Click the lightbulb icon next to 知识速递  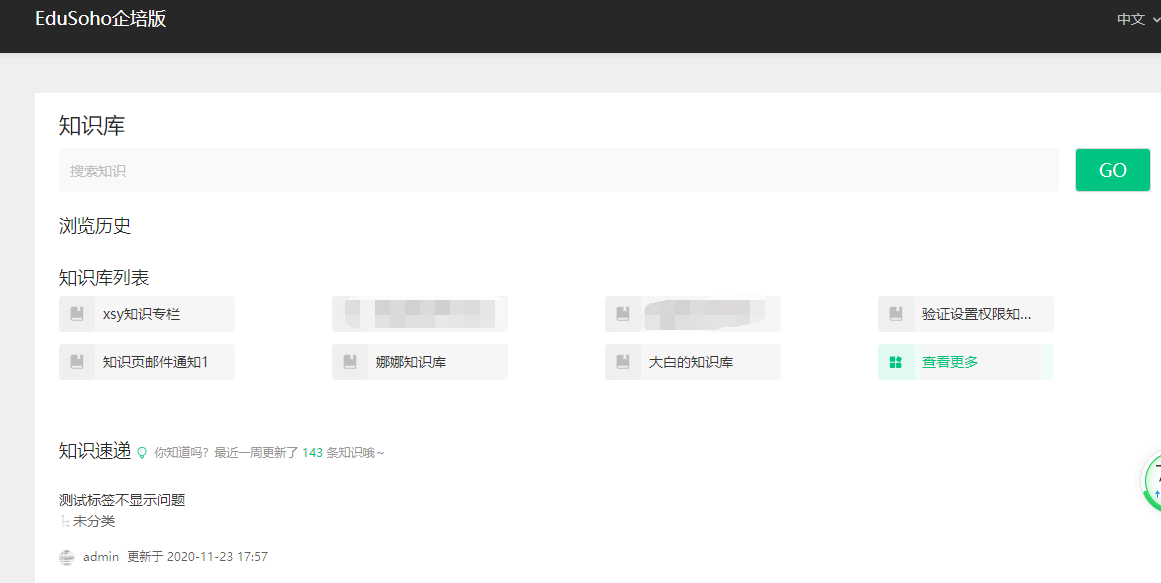[x=142, y=453]
